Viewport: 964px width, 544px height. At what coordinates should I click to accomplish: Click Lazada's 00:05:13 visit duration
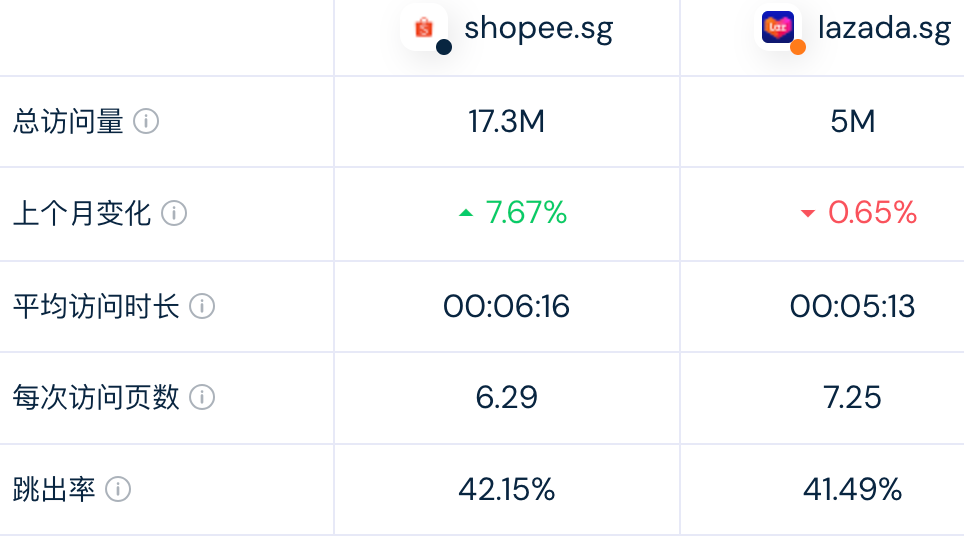852,306
